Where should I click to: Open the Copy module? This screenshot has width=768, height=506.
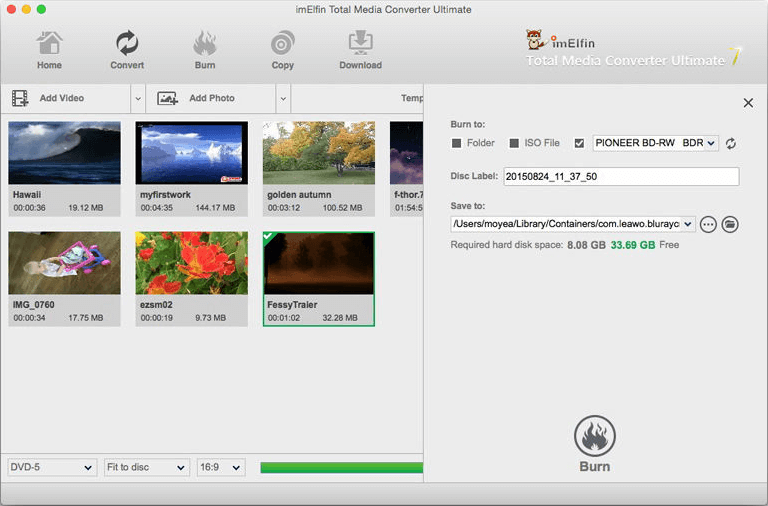click(x=282, y=50)
